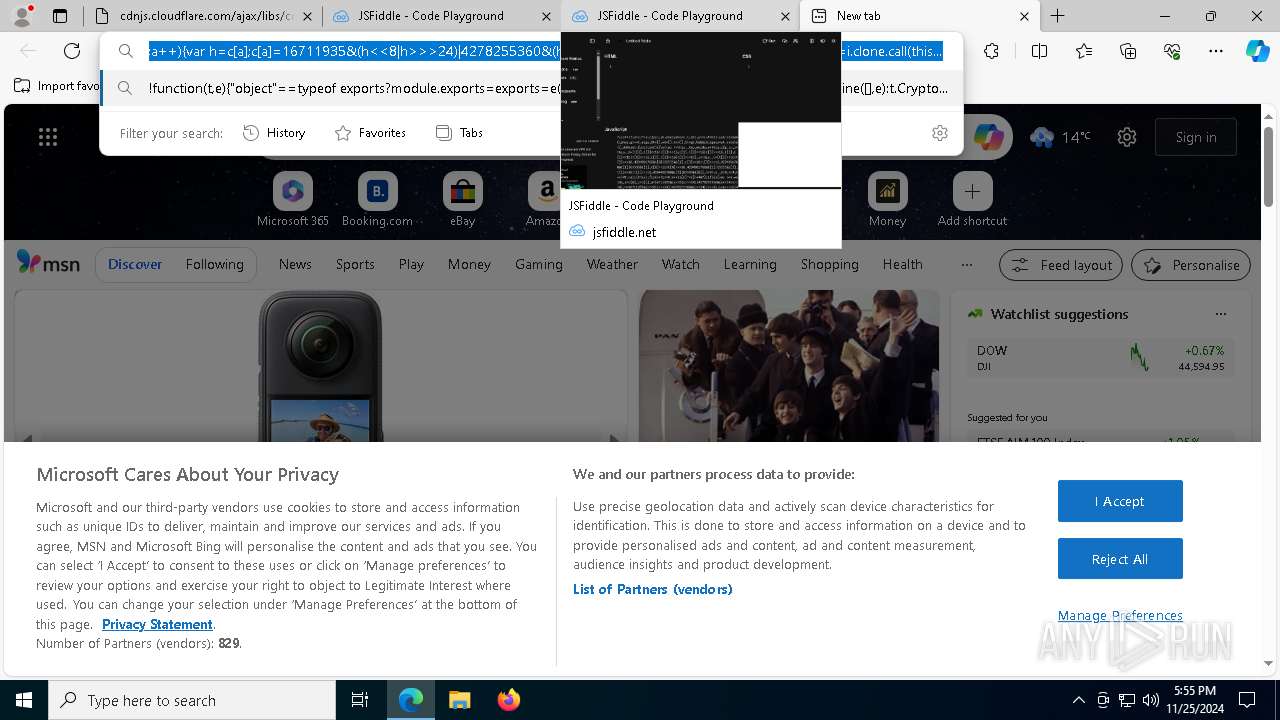Open the Shopping category
The height and width of the screenshot is (720, 1280).
click(829, 264)
